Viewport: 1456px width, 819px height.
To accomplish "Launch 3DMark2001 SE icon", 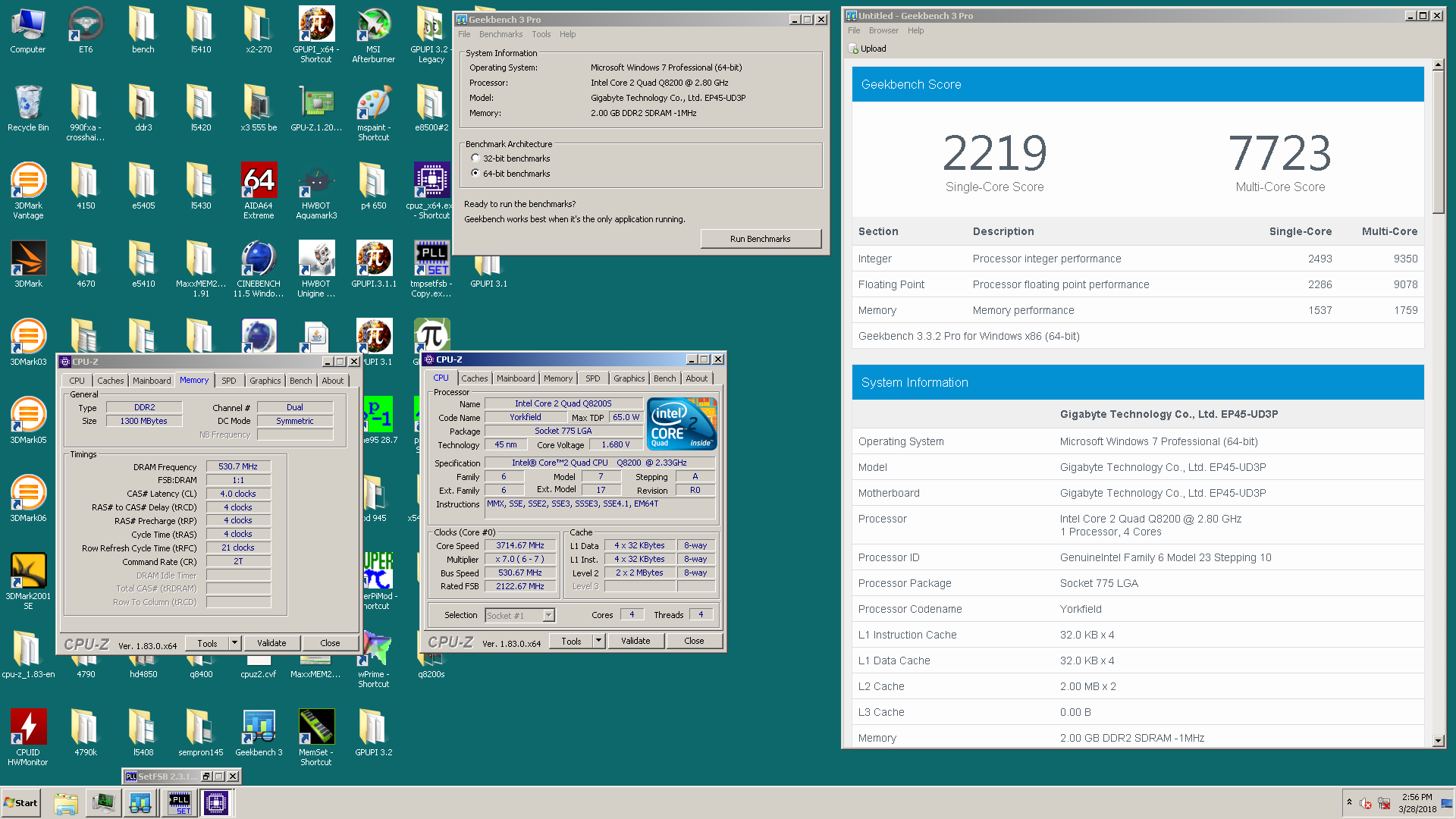I will (28, 582).
